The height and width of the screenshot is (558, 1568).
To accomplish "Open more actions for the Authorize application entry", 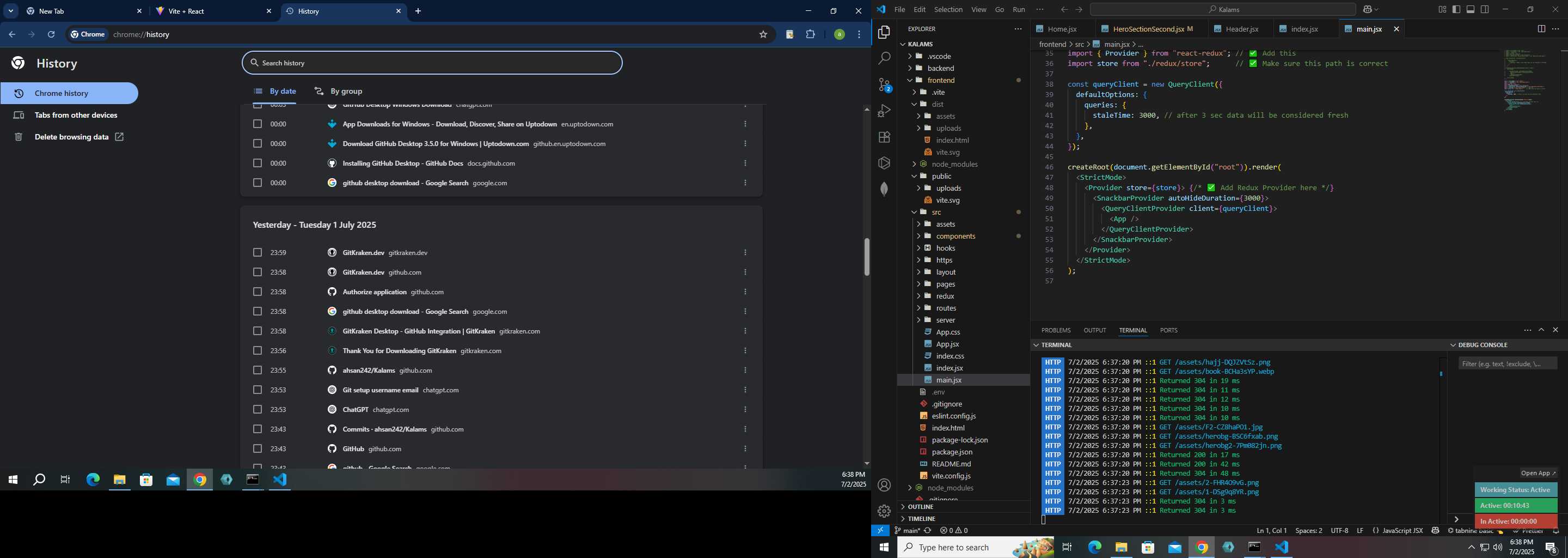I will coord(745,292).
